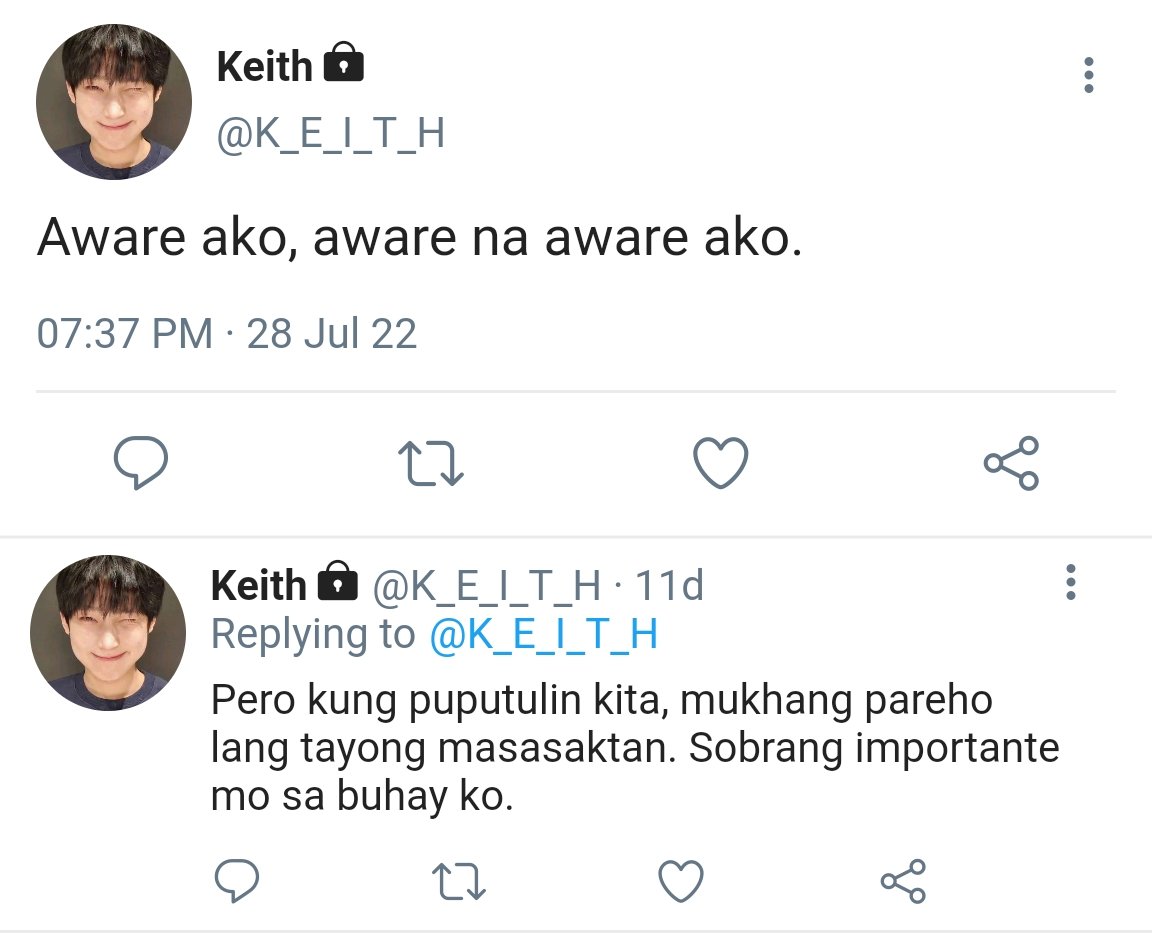Click the blue @K_E_I_T_H mention link
The height and width of the screenshot is (933, 1152).
coord(544,634)
